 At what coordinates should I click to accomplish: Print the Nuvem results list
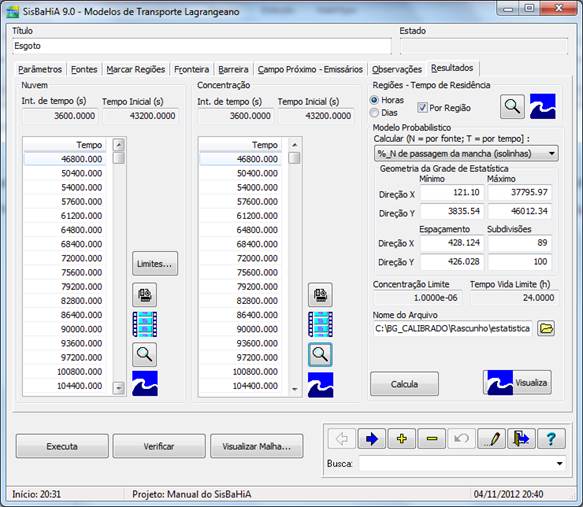pos(144,295)
